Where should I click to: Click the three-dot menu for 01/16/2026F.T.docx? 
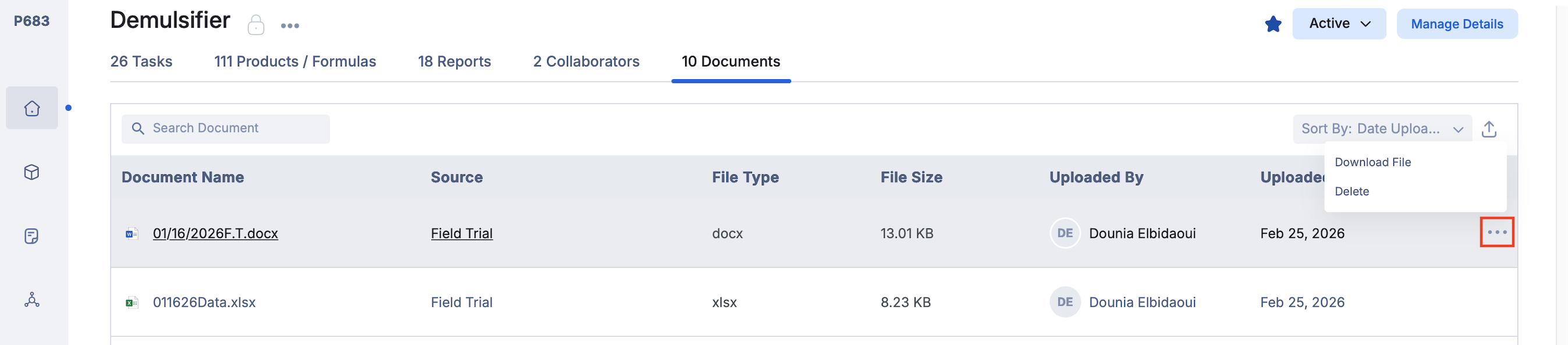(1497, 233)
